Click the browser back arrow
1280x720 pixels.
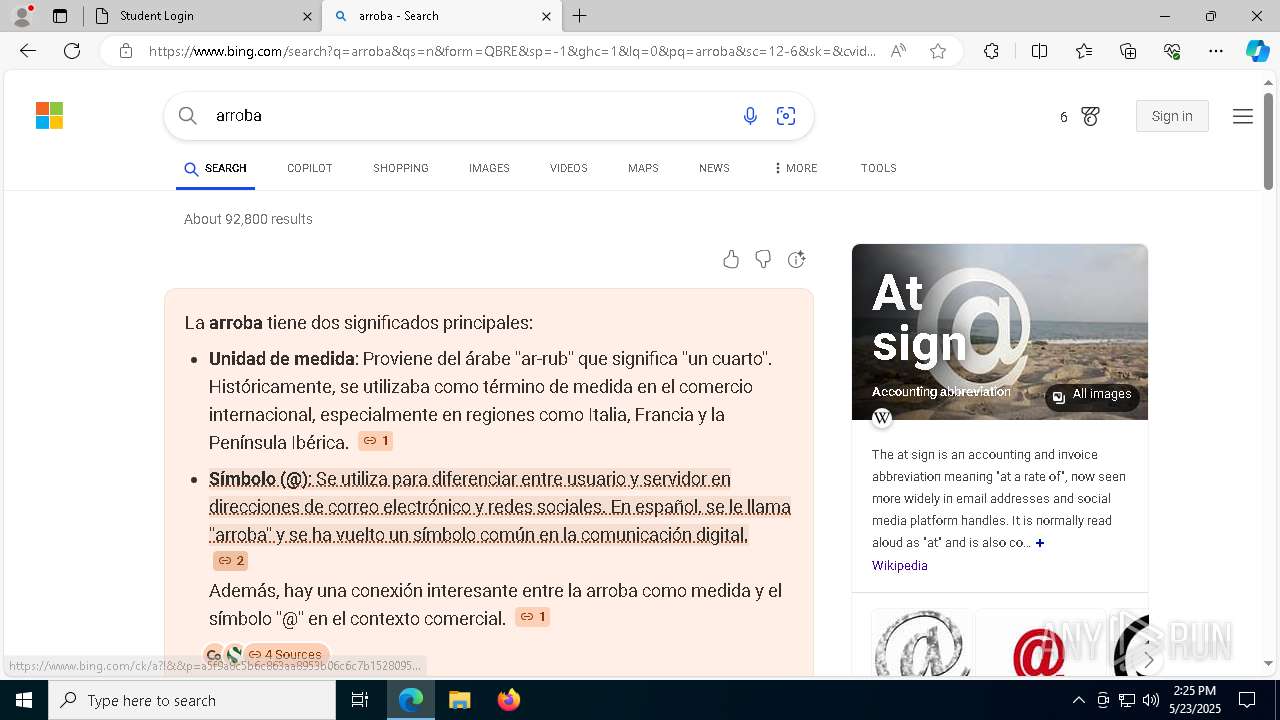coord(28,51)
